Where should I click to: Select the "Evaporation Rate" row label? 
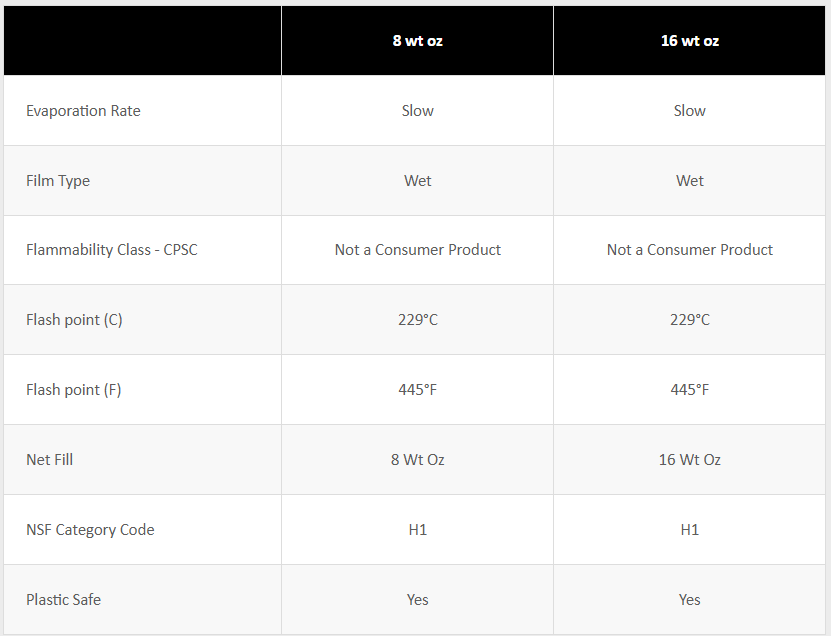coord(83,111)
